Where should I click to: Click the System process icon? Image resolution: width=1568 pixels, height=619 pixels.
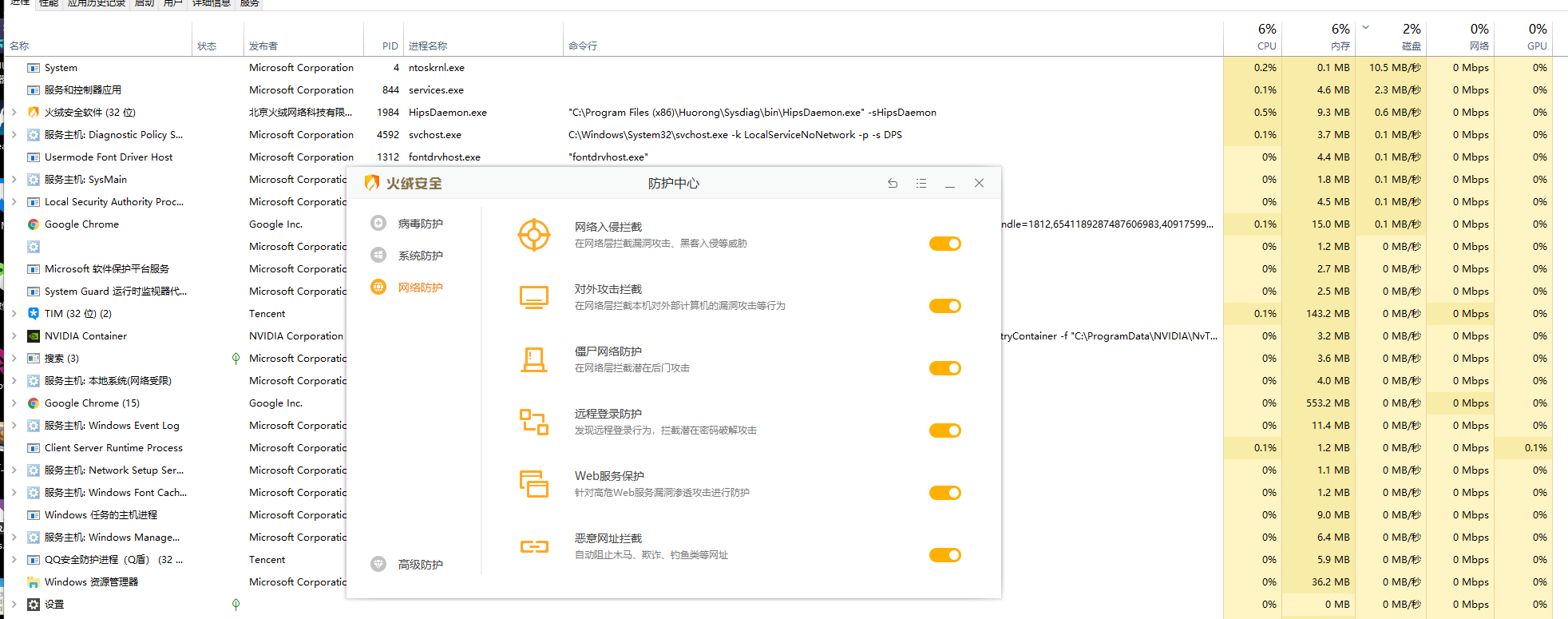[x=34, y=68]
